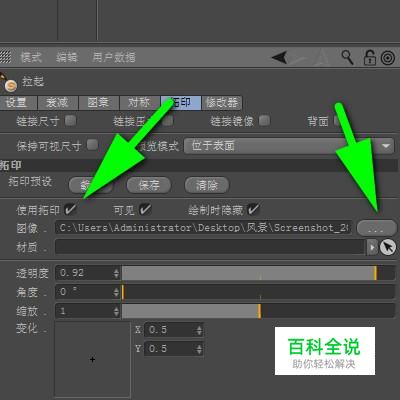Enable the 链接尺寸 checkbox

pos(70,120)
